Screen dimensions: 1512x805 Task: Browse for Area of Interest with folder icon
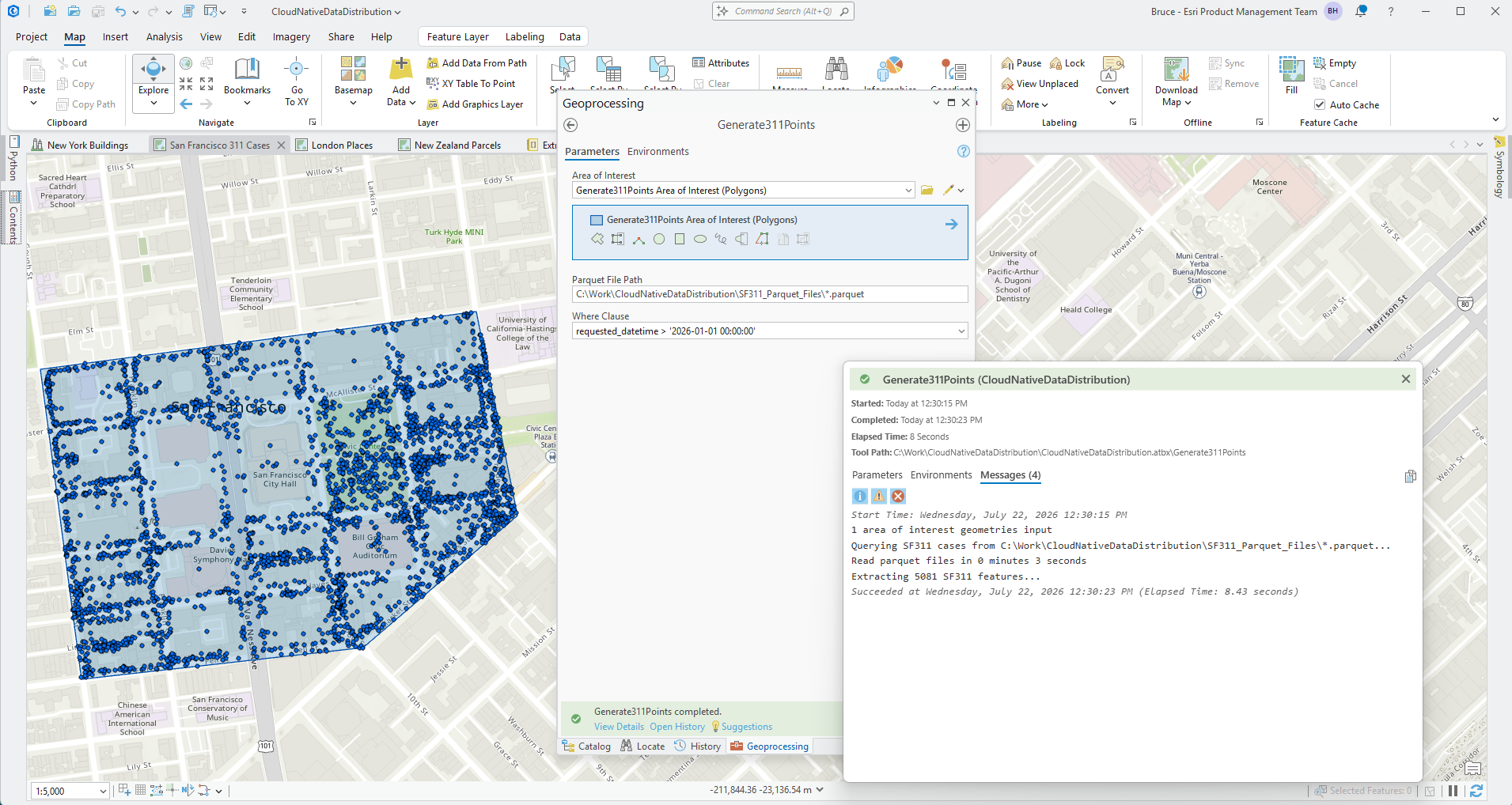tap(927, 191)
